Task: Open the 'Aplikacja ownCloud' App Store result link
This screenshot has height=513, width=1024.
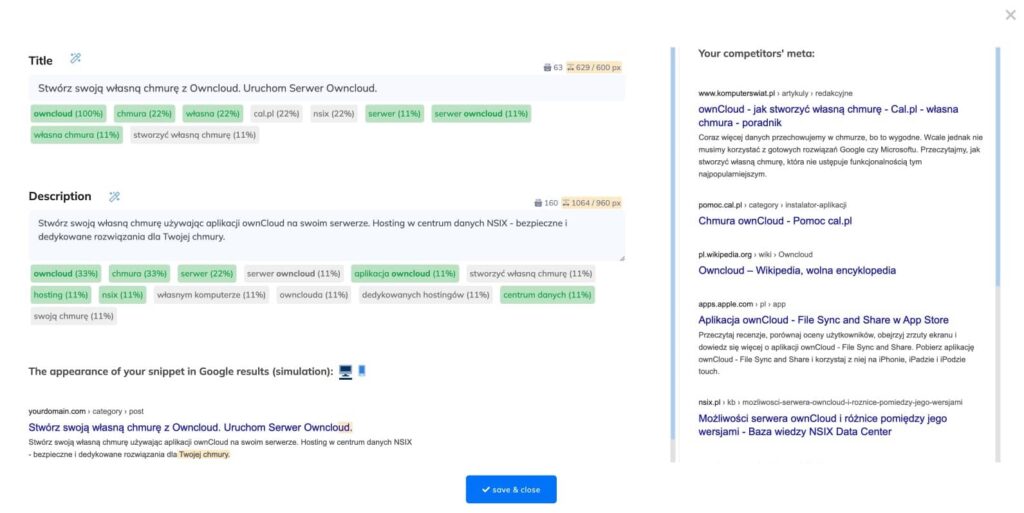Action: (823, 320)
